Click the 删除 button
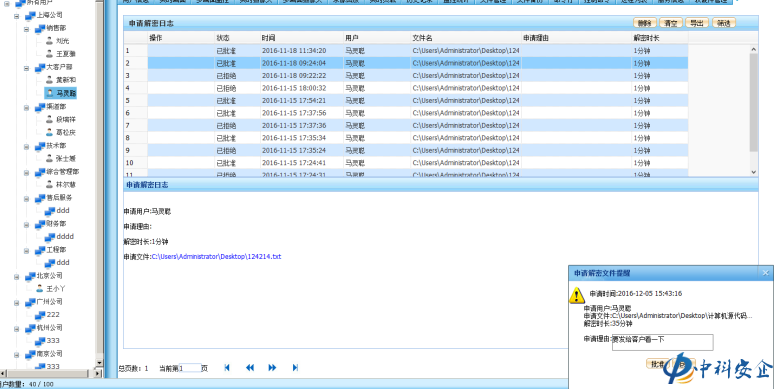 (645, 23)
